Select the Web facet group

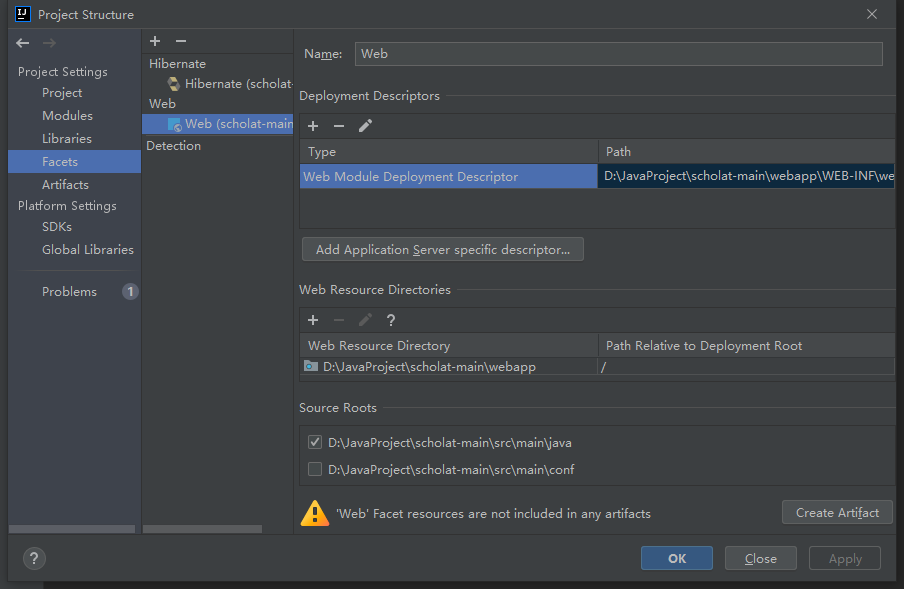(x=162, y=104)
